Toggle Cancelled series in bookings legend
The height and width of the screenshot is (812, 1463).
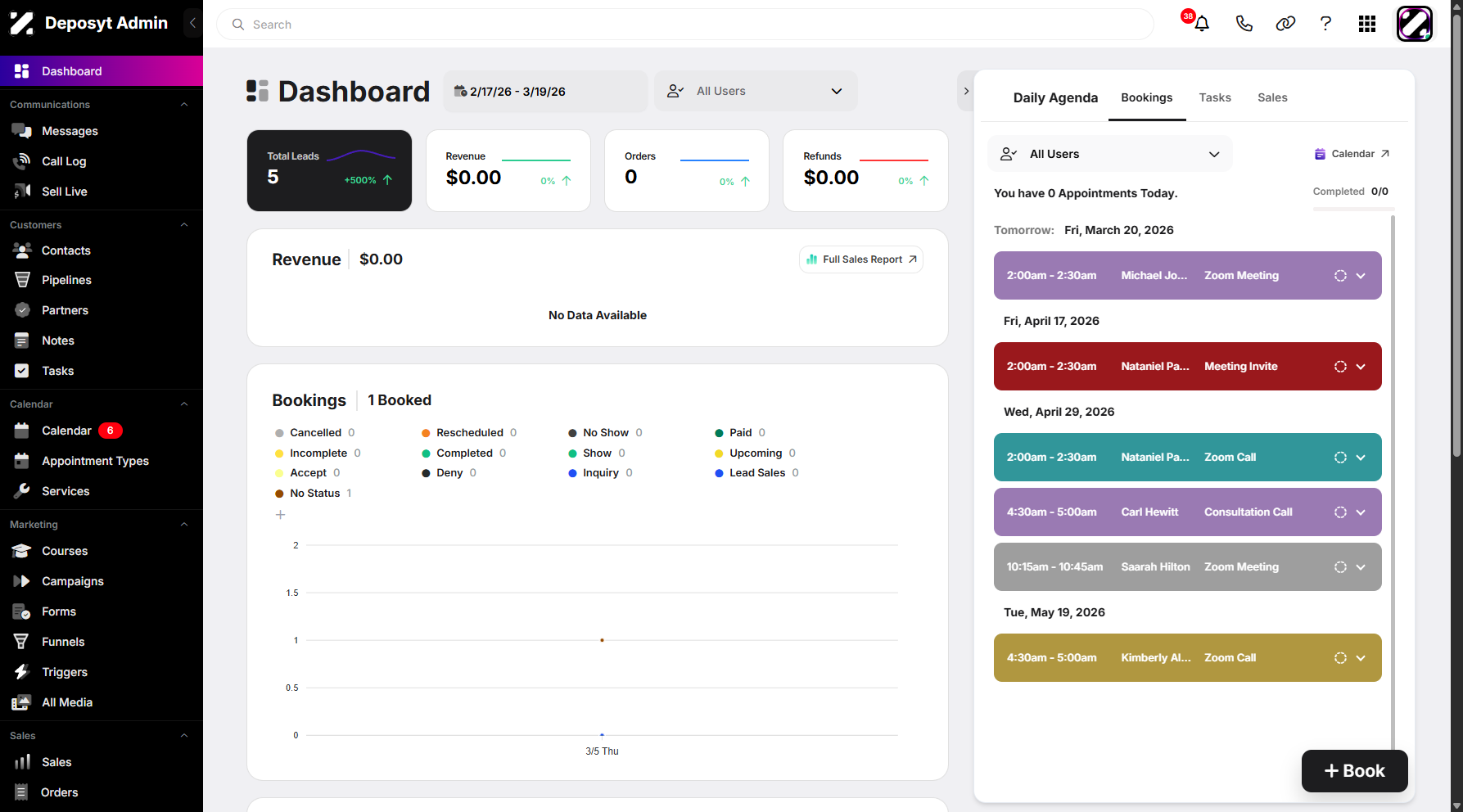314,433
